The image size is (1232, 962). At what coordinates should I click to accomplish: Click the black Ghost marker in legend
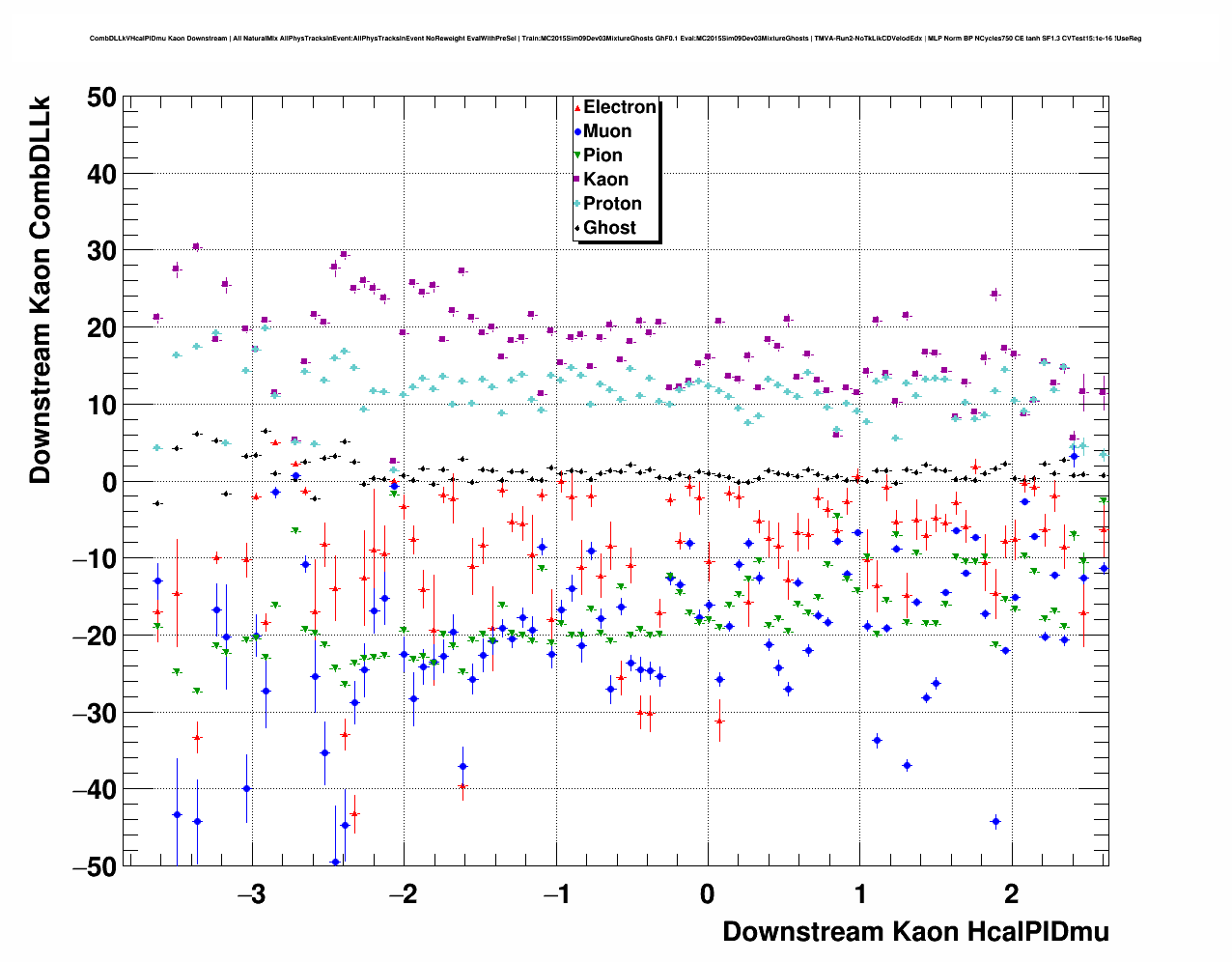[x=577, y=228]
